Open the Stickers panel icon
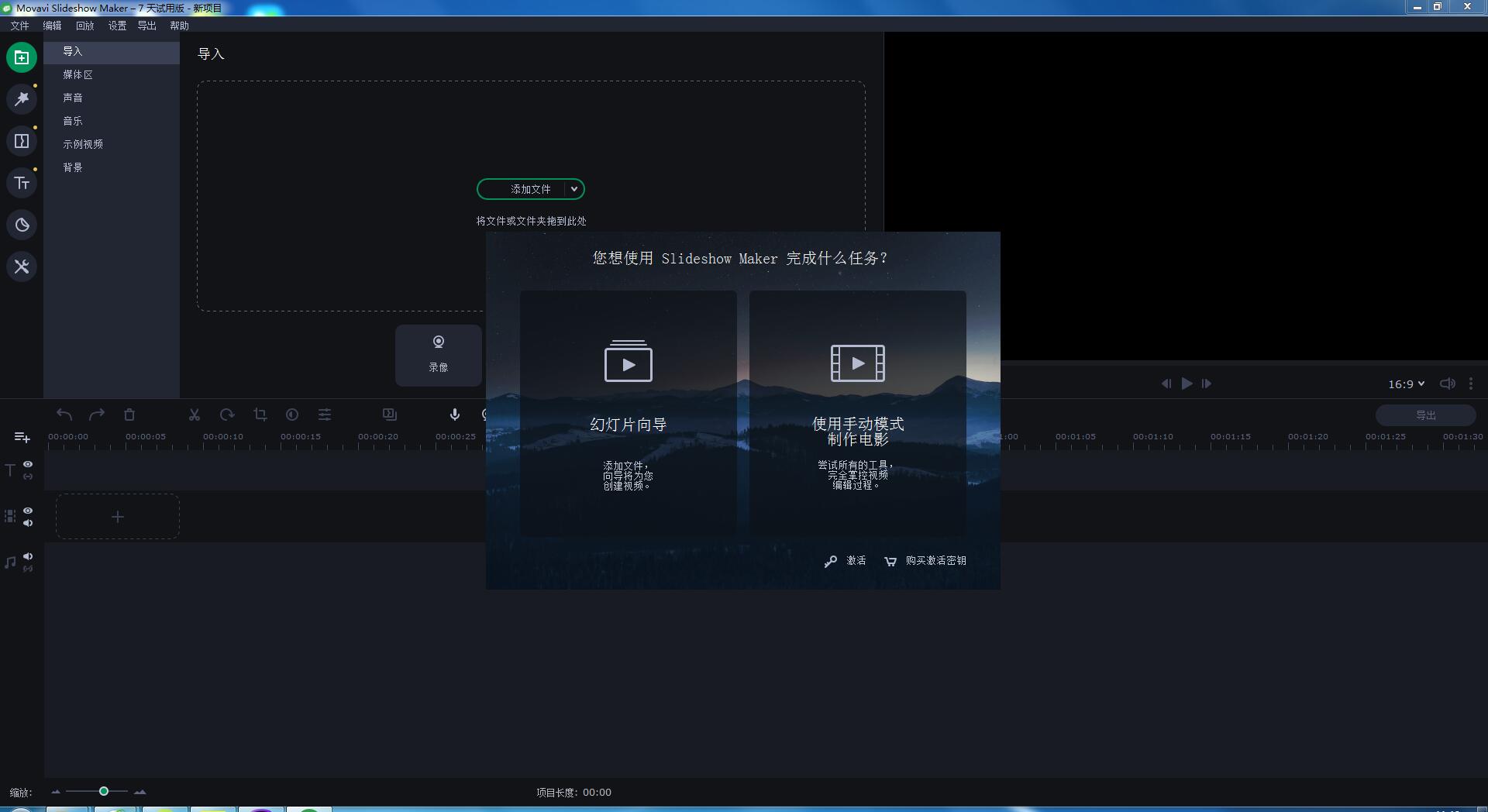The width and height of the screenshot is (1488, 812). 22,225
